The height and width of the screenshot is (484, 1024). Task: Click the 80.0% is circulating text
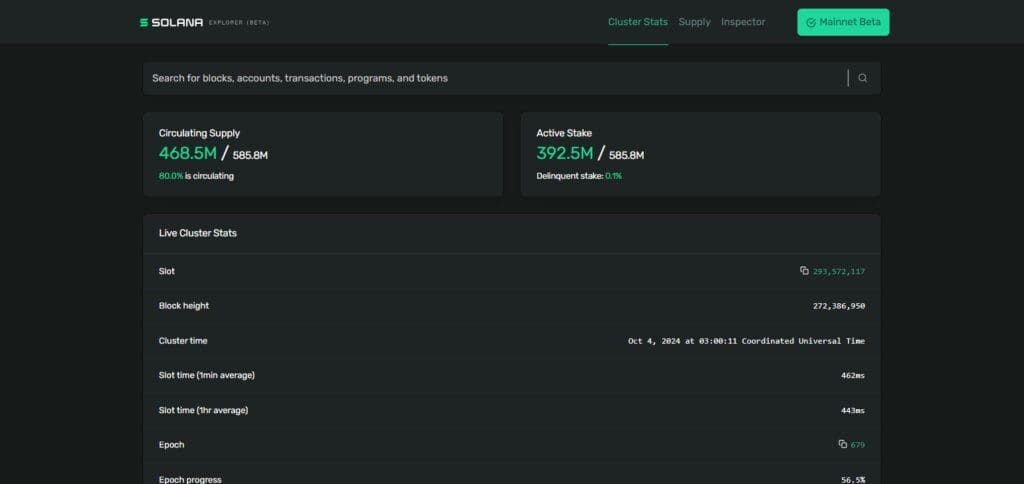[x=196, y=176]
